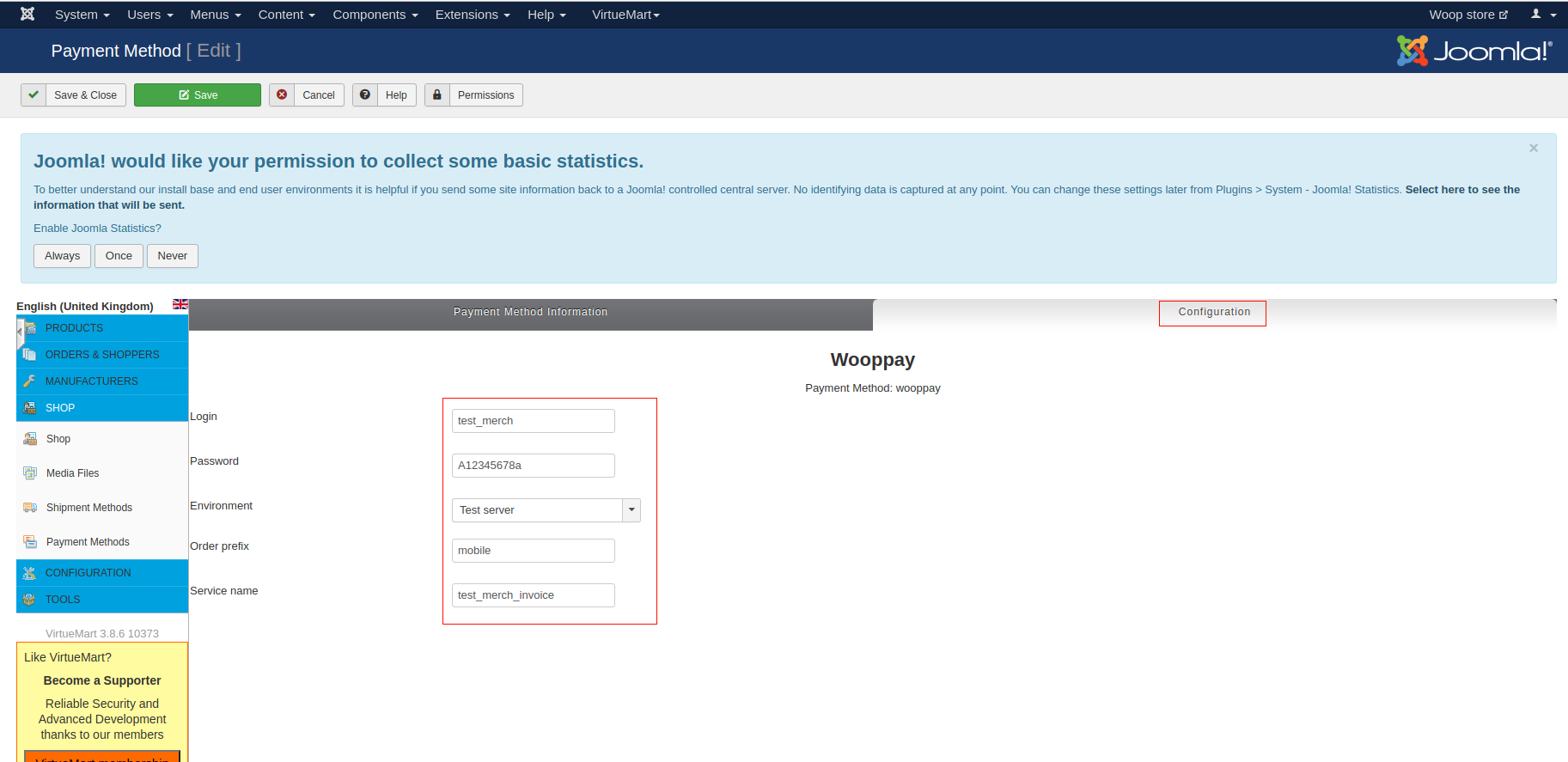
Task: Click the Help toolbar button
Action: coord(384,94)
